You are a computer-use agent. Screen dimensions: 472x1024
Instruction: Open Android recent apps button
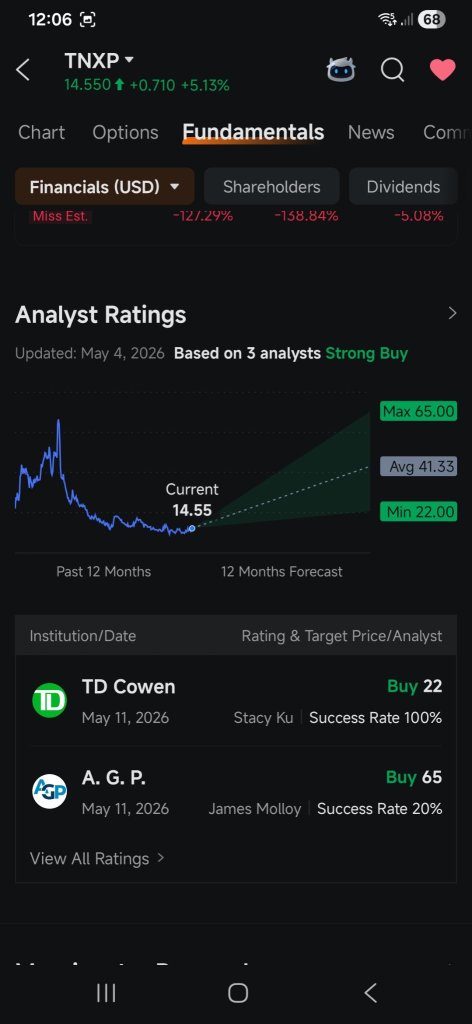[106, 993]
